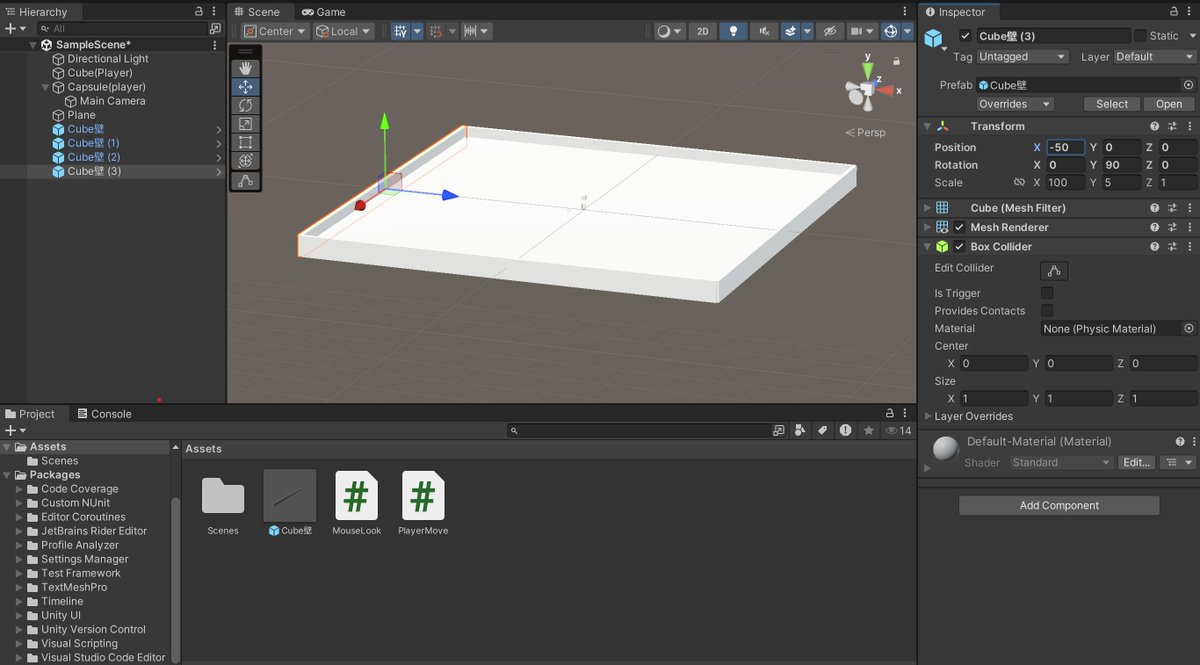
Task: Open search by type in Project
Action: (x=800, y=430)
